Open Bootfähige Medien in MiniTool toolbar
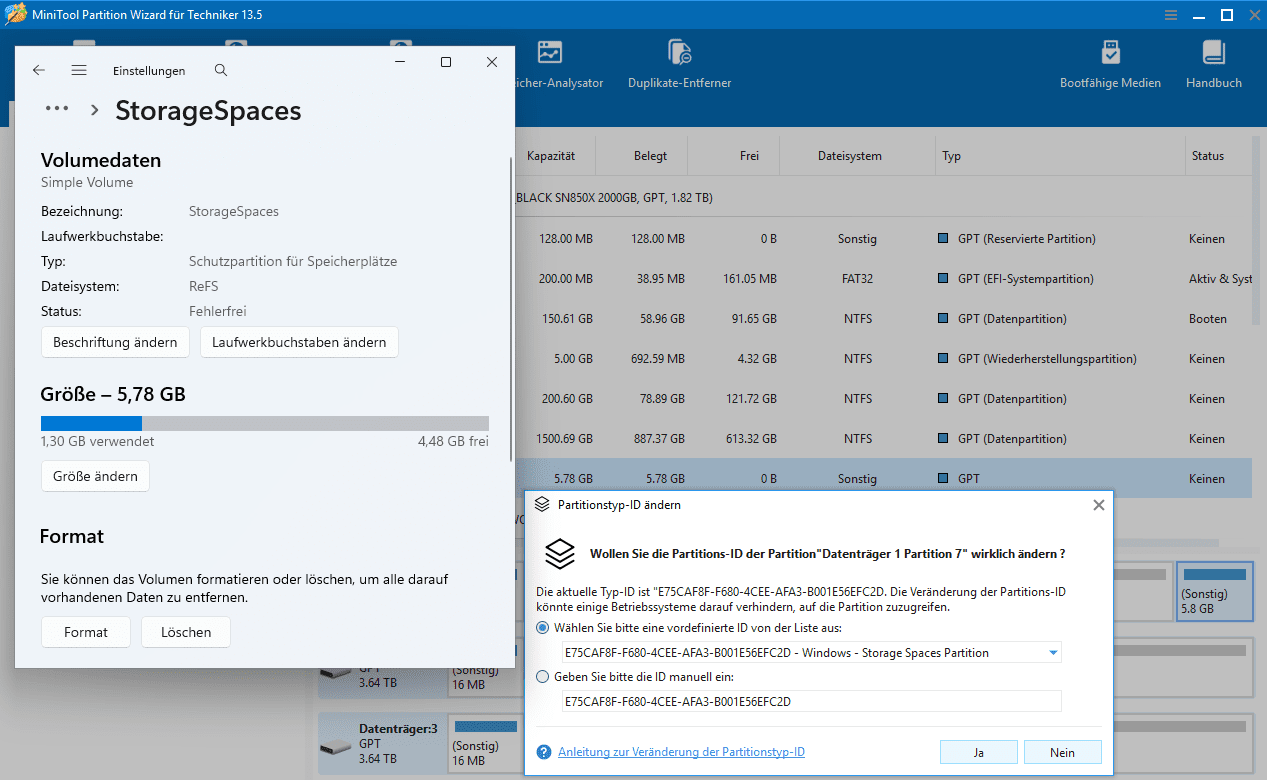Image resolution: width=1267 pixels, height=780 pixels. pyautogui.click(x=1110, y=64)
